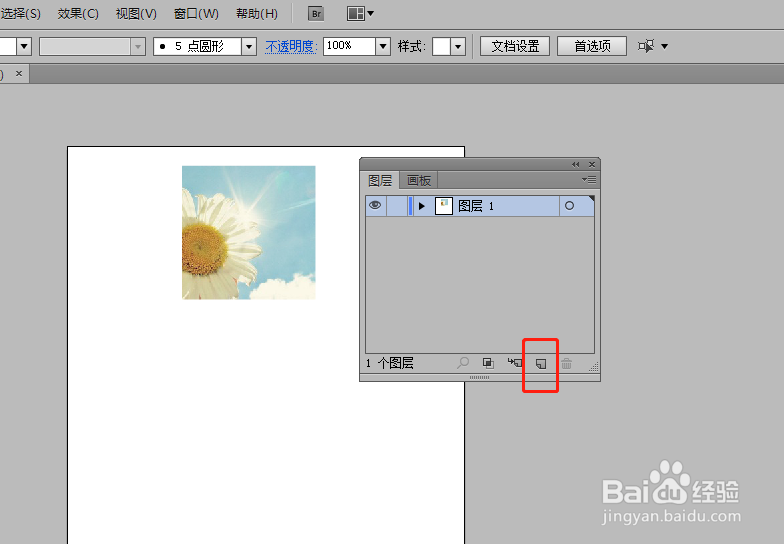Open the layers panel flyout menu
Image resolution: width=784 pixels, height=544 pixels.
(589, 180)
